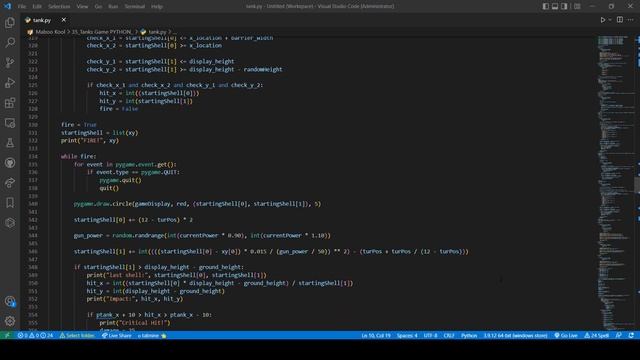Open the Testing flask view
640x360 pixels.
10,143
